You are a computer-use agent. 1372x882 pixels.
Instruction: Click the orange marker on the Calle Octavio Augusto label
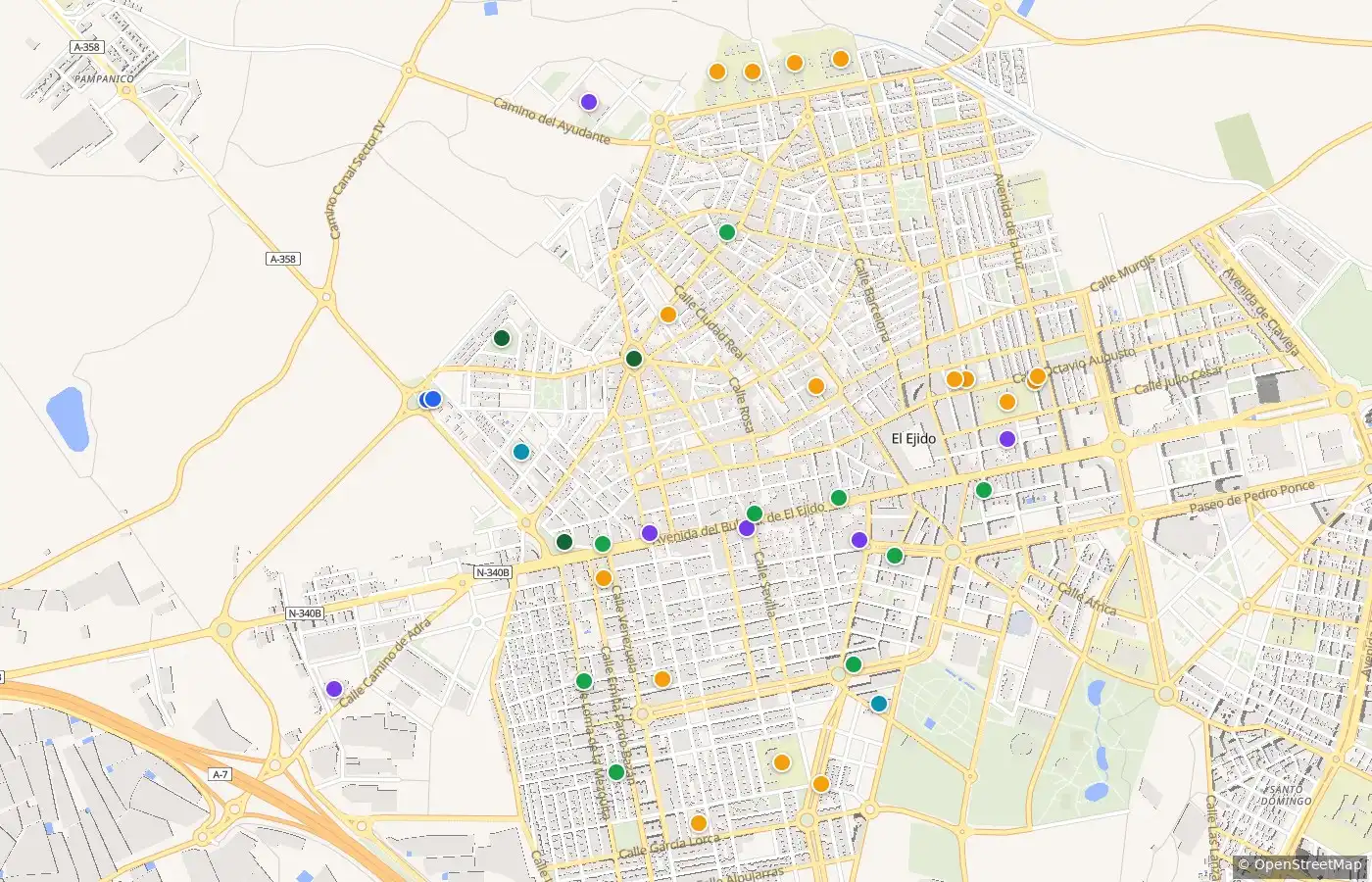coord(1038,376)
